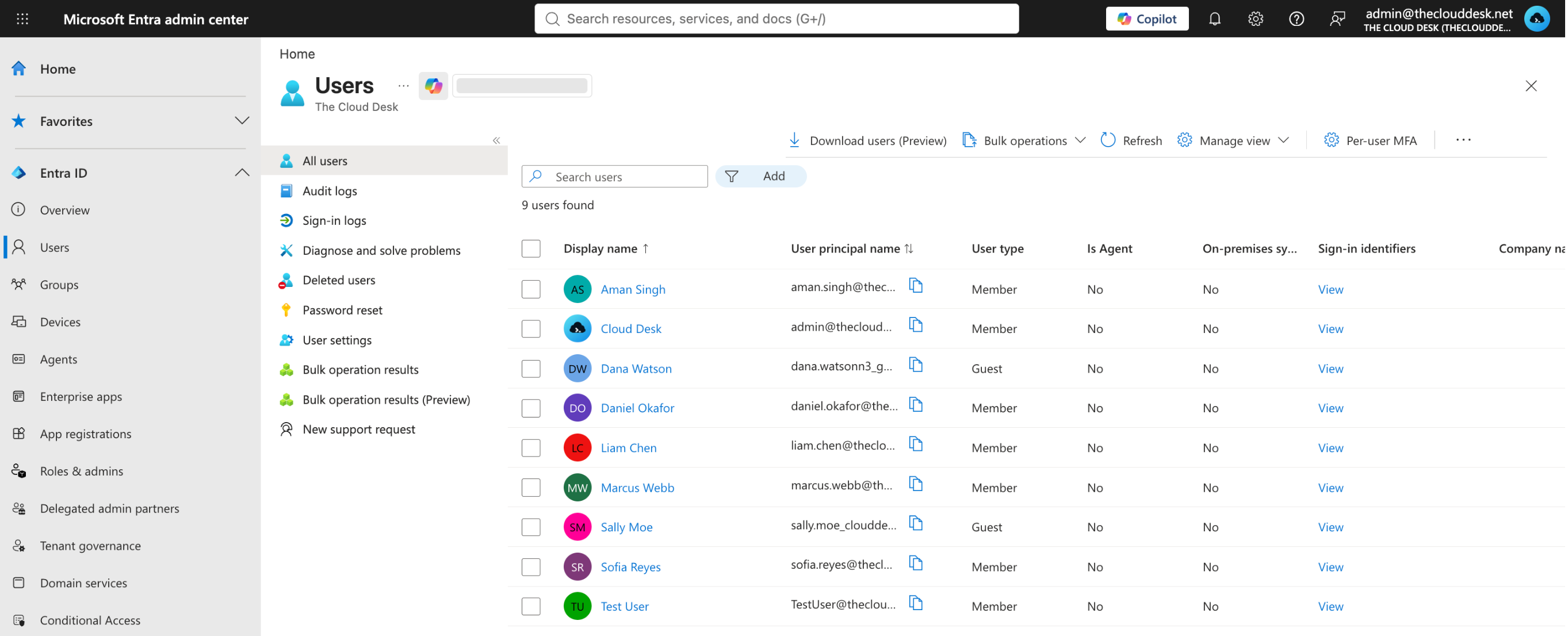This screenshot has width=1568, height=636.
Task: Open portal settings gear icon
Action: point(1255,19)
